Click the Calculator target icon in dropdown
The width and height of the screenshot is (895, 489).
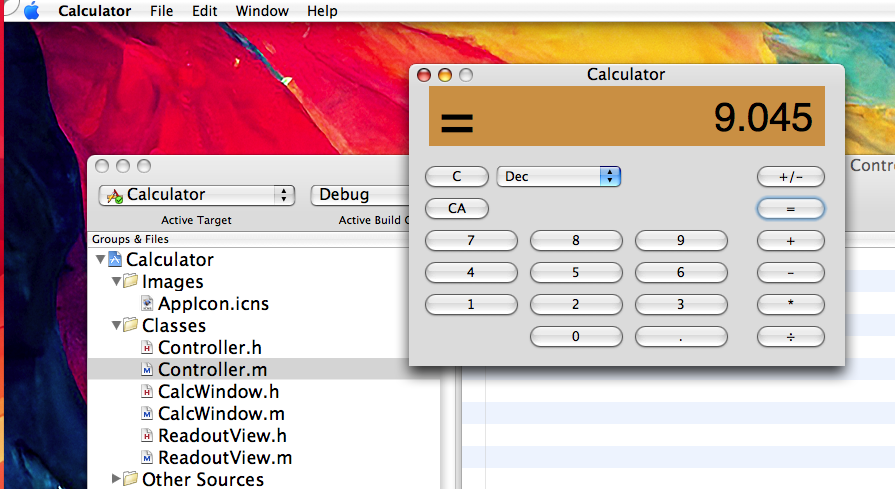[x=115, y=196]
